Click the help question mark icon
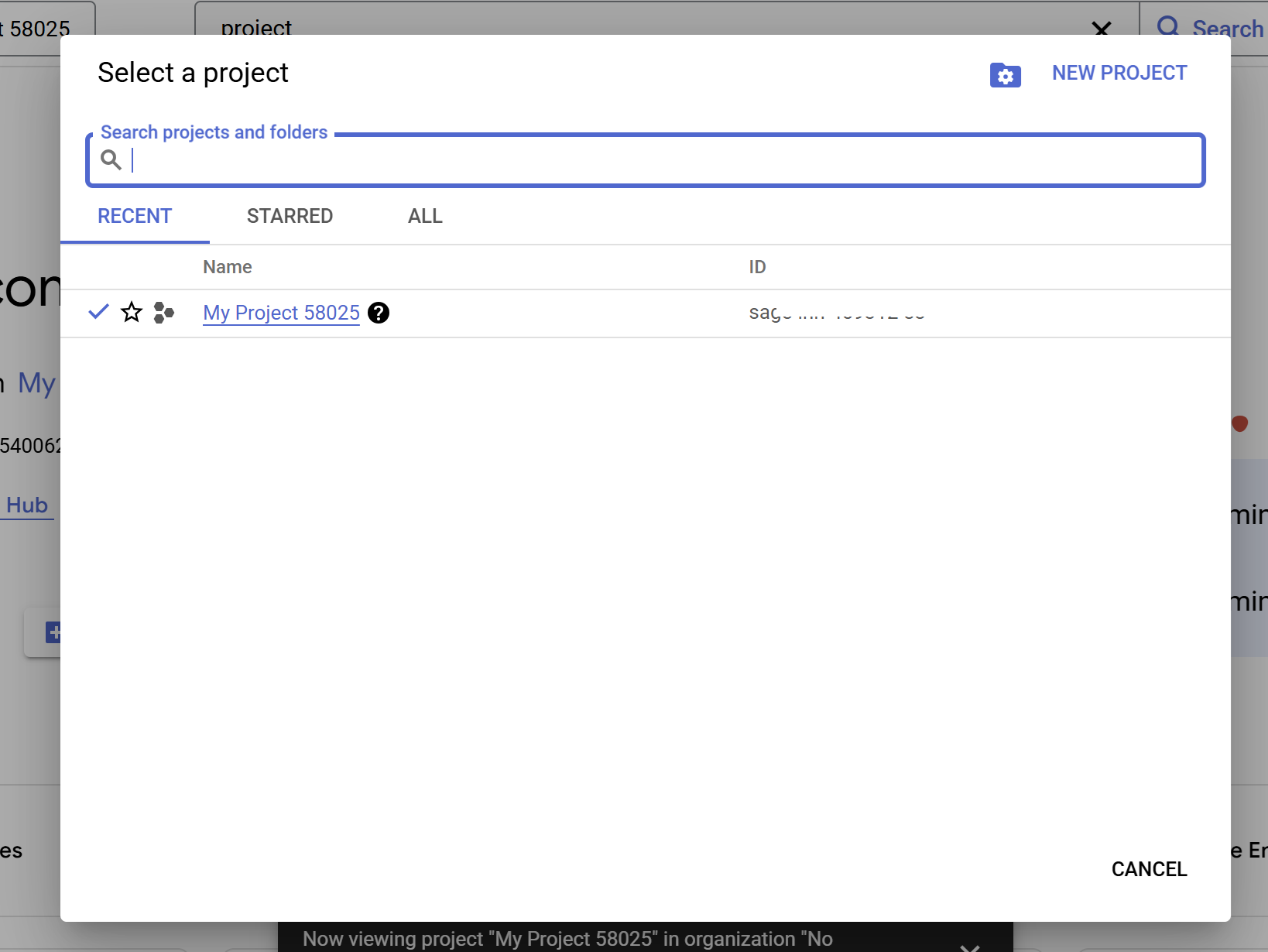 (379, 313)
